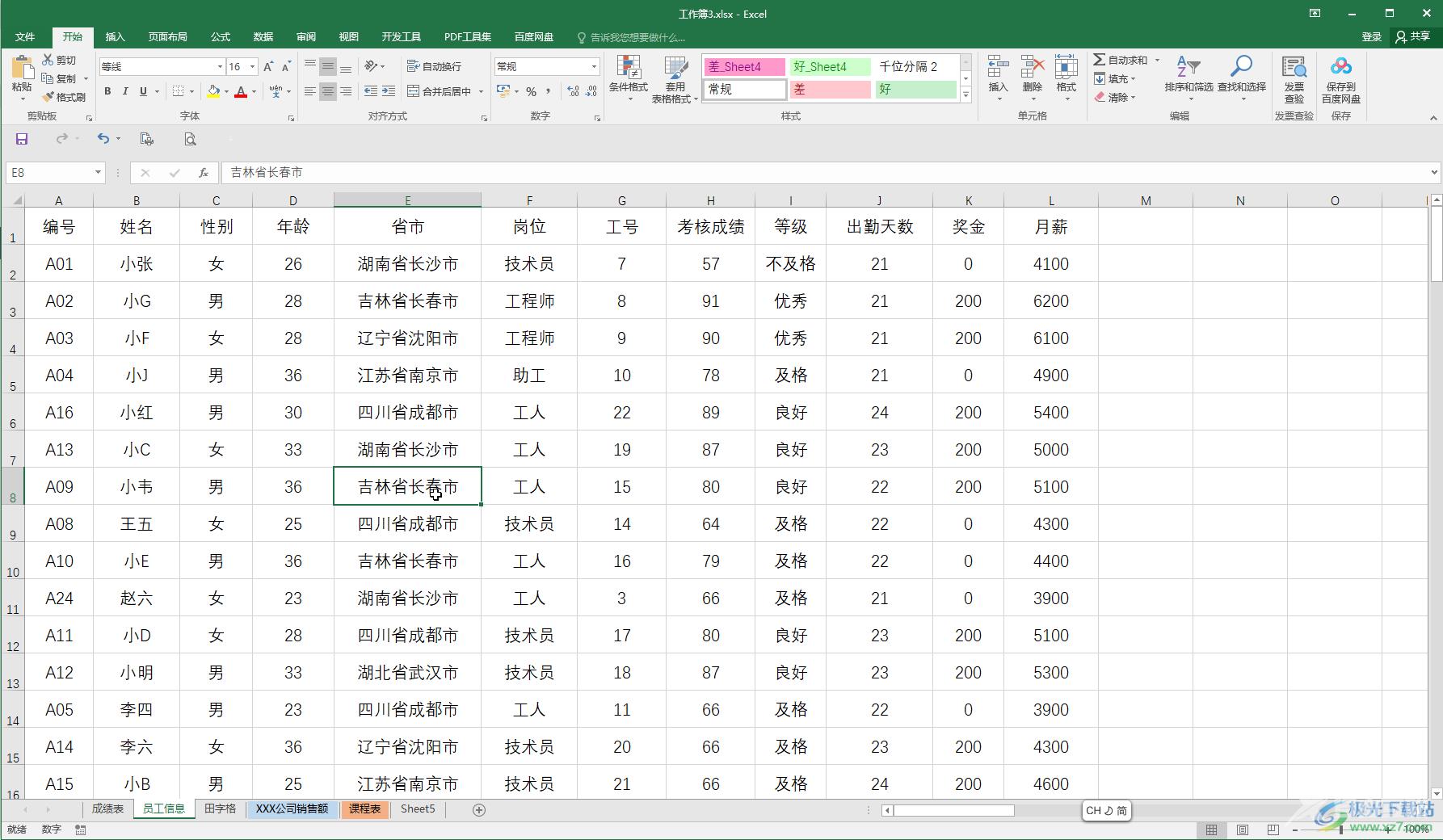This screenshot has width=1443, height=840.
Task: Click the Insert Function fx icon
Action: (204, 173)
